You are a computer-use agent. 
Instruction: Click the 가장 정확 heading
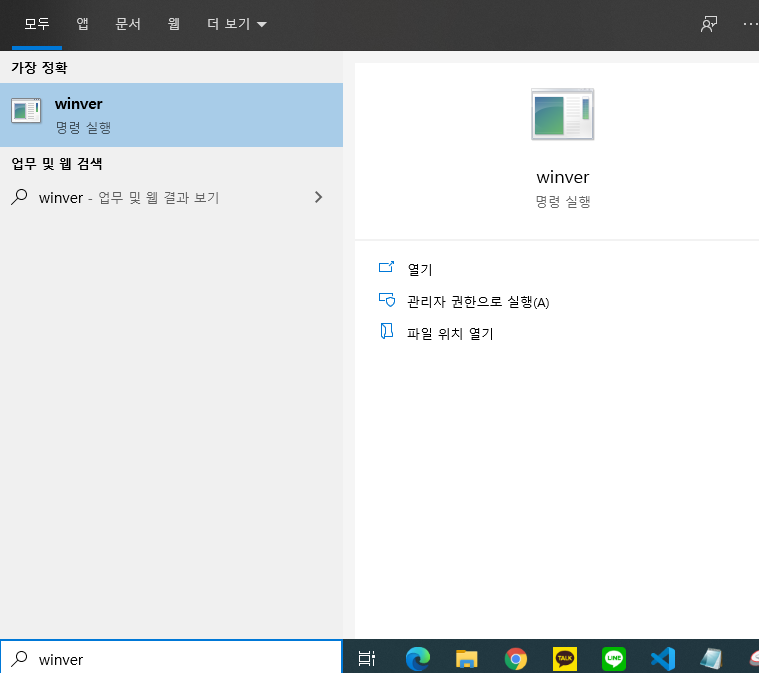pos(39,67)
